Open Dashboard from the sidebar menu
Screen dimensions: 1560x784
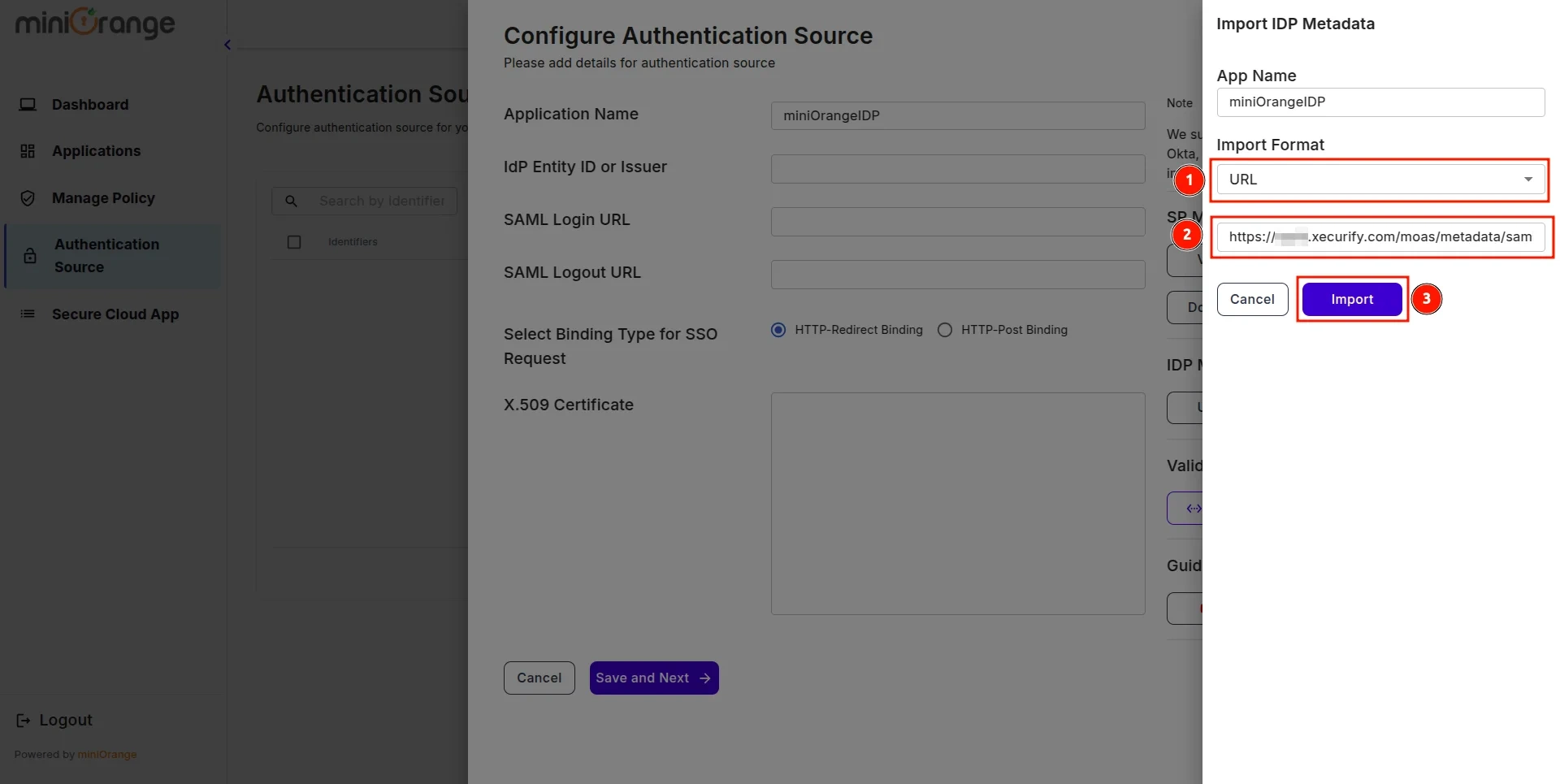pos(89,104)
